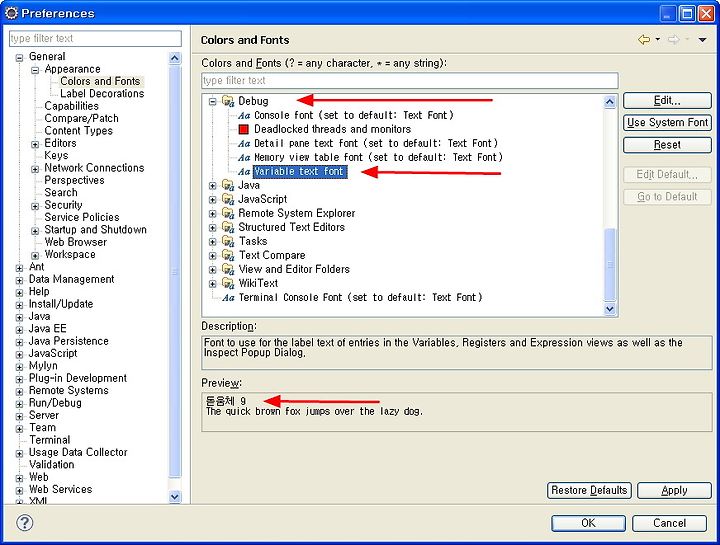Click the Cancel button
The image size is (720, 545).
[x=669, y=523]
